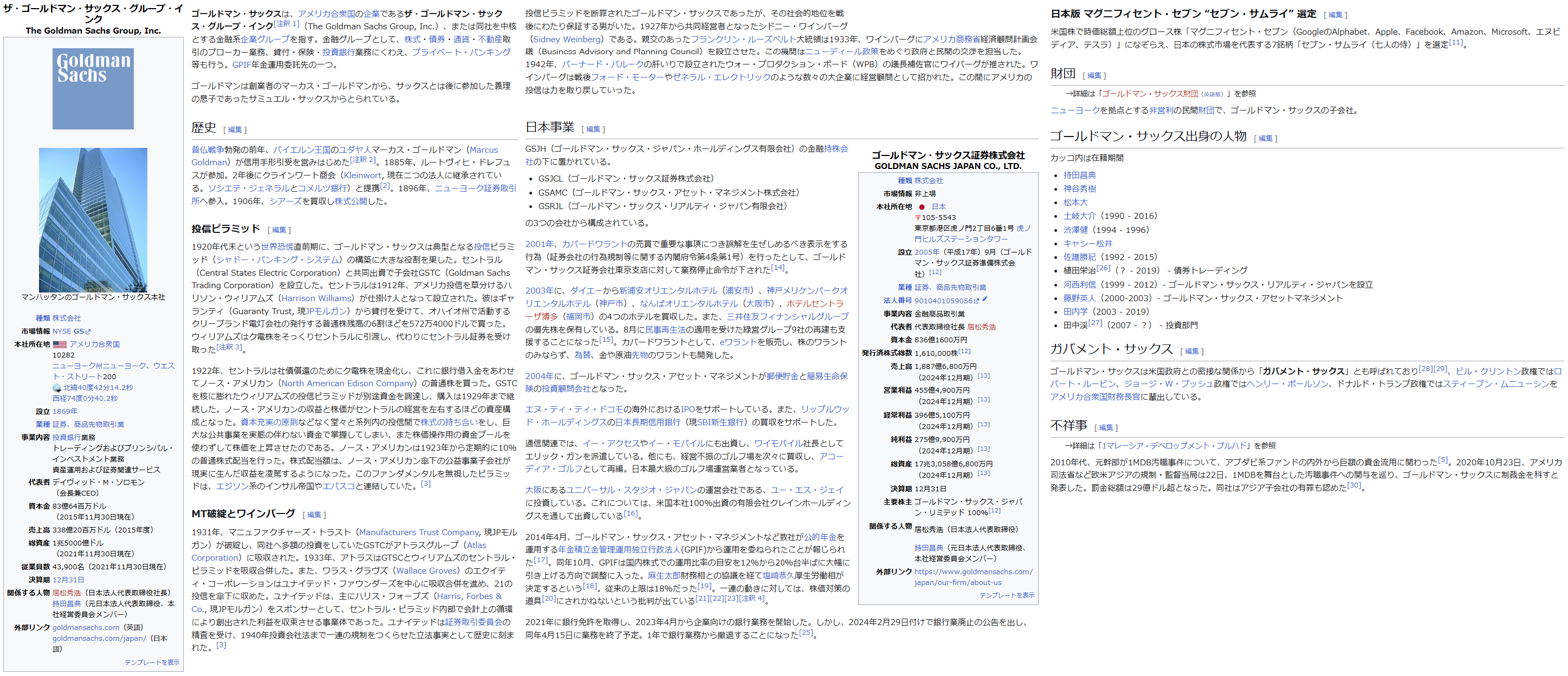Click the pencil edit icon beside 法人番号 value

(x=984, y=300)
